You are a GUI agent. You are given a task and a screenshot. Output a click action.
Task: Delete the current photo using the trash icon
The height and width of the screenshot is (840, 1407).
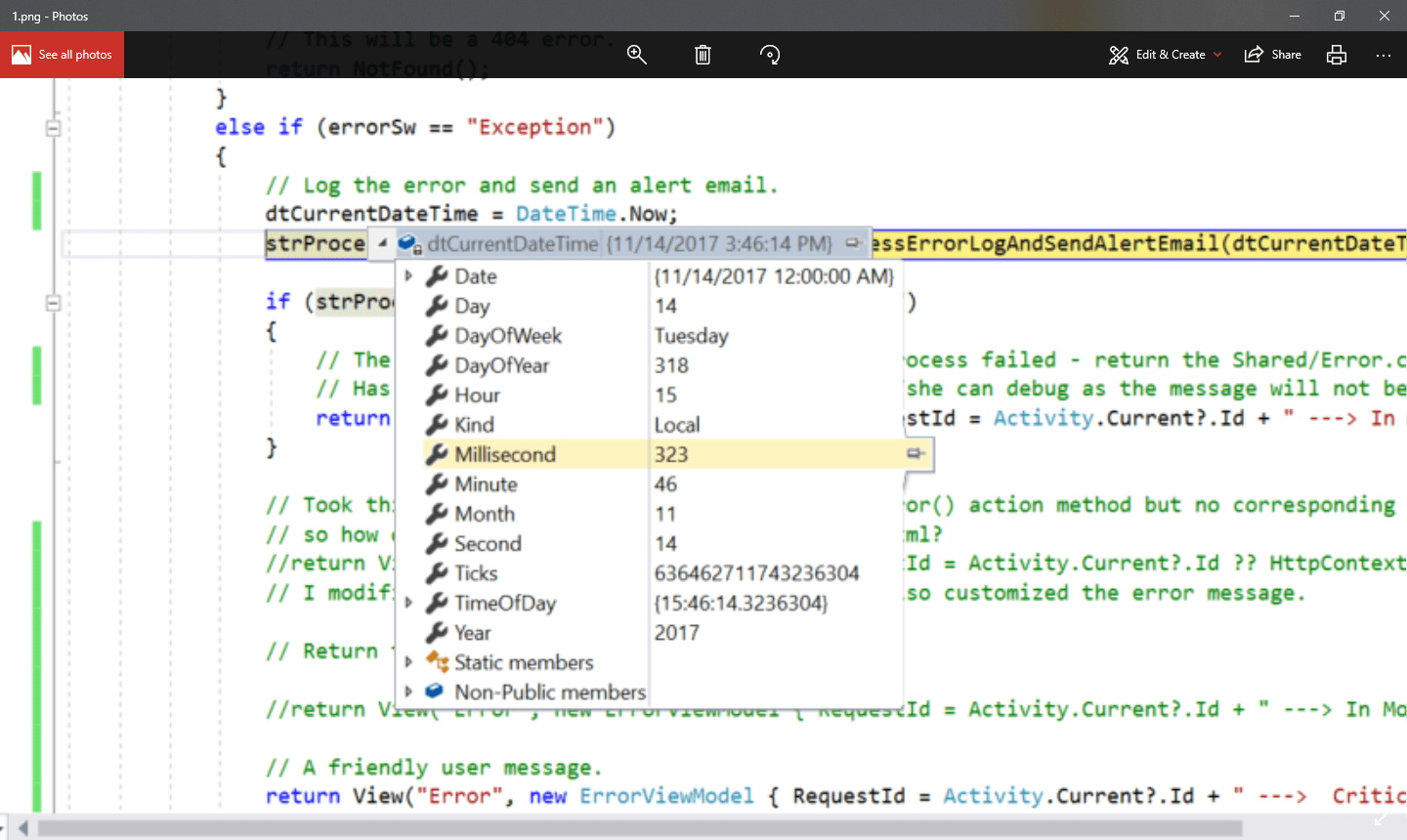tap(703, 55)
